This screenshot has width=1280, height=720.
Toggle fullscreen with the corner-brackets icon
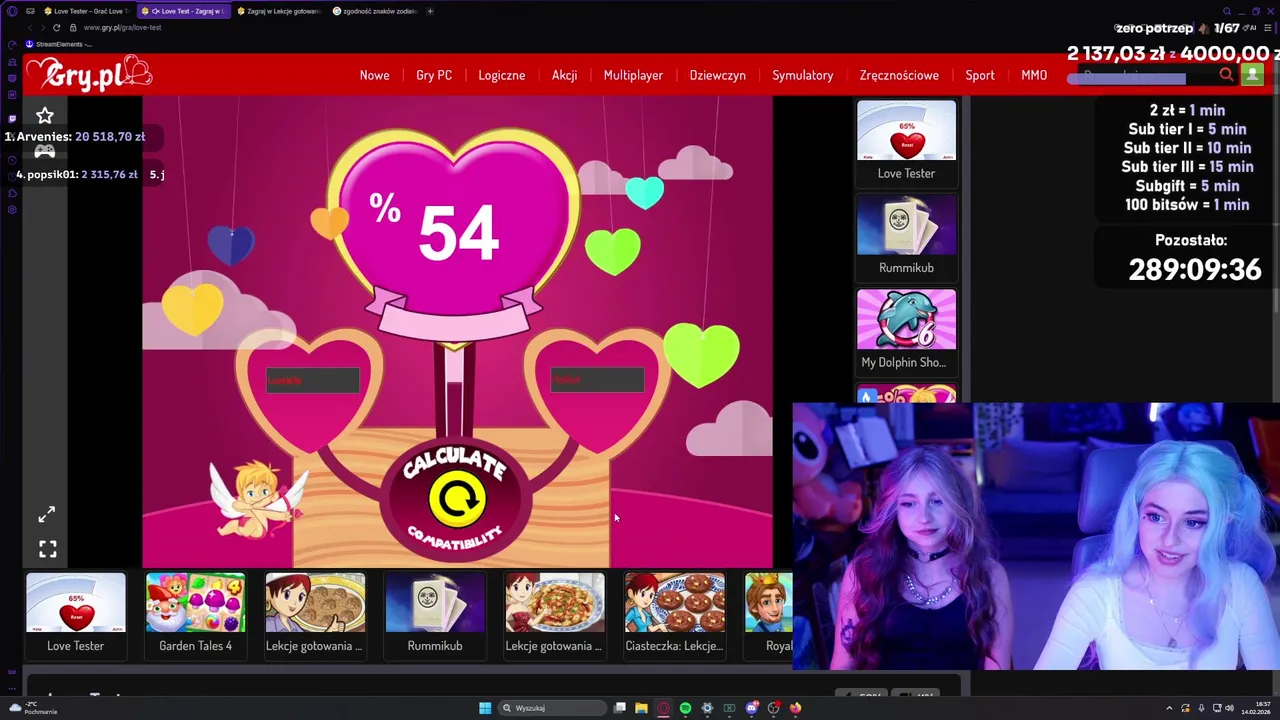47,549
